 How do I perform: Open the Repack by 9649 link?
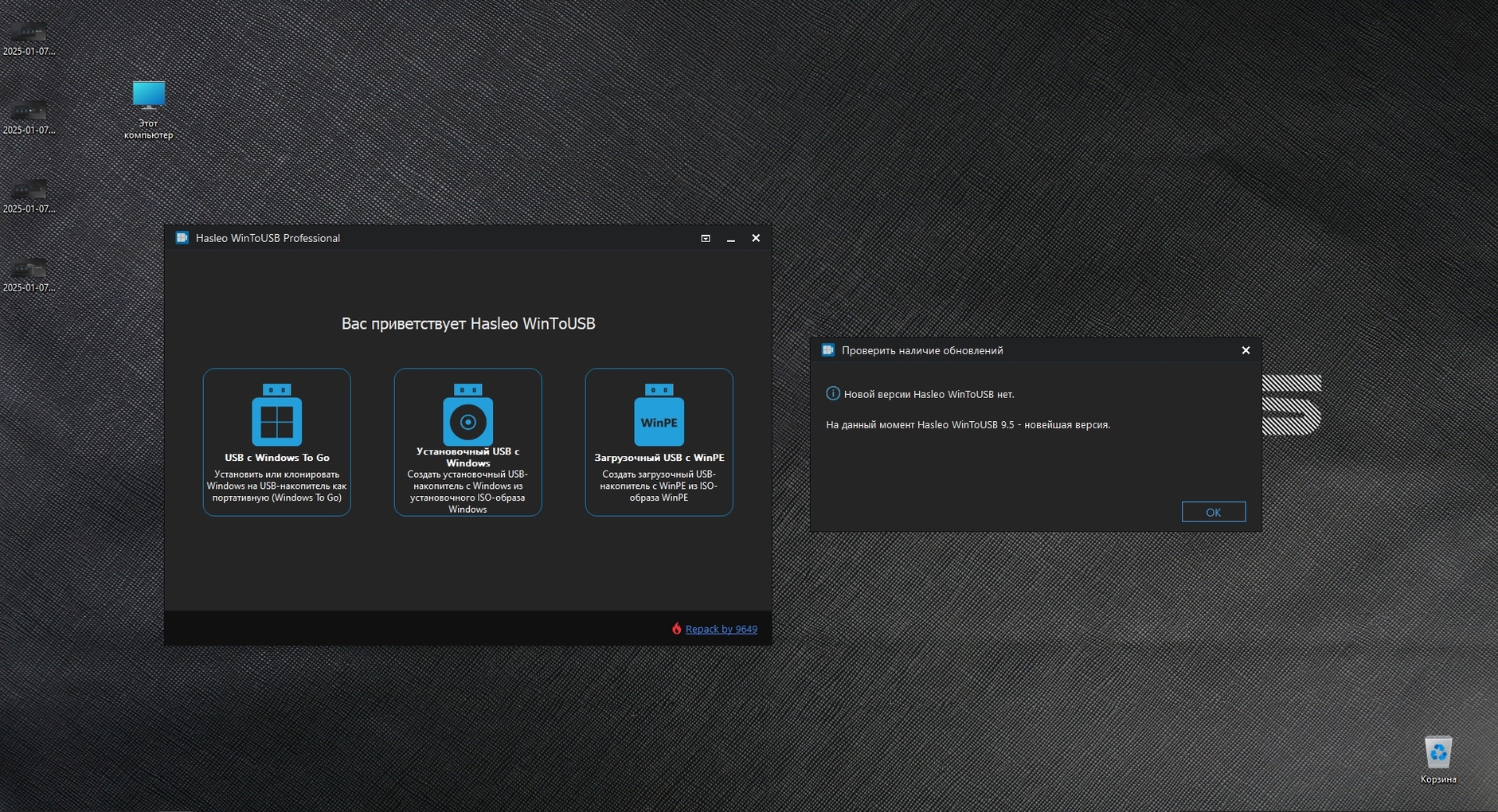pyautogui.click(x=721, y=629)
